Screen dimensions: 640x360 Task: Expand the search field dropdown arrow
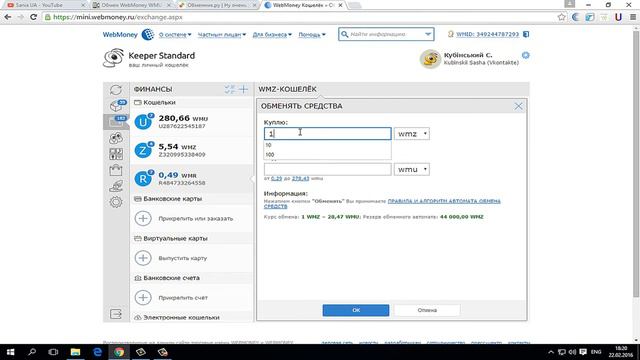pyautogui.click(x=428, y=34)
